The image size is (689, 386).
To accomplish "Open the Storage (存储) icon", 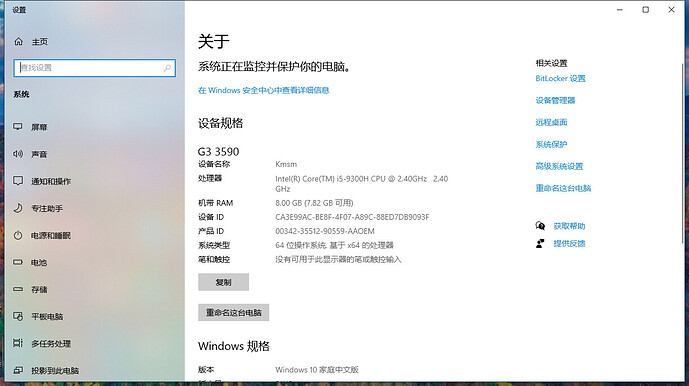I will [18, 289].
